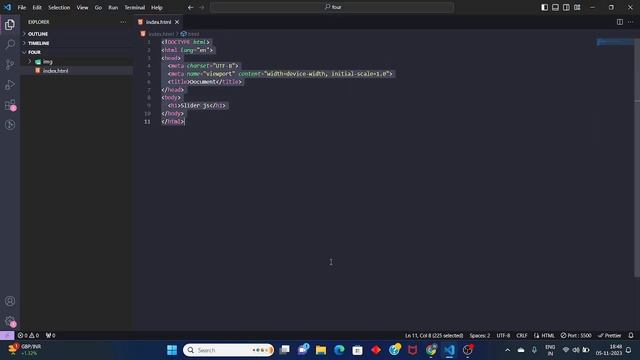Toggle the bottom panel
This screenshot has width=640, height=360.
click(556, 7)
